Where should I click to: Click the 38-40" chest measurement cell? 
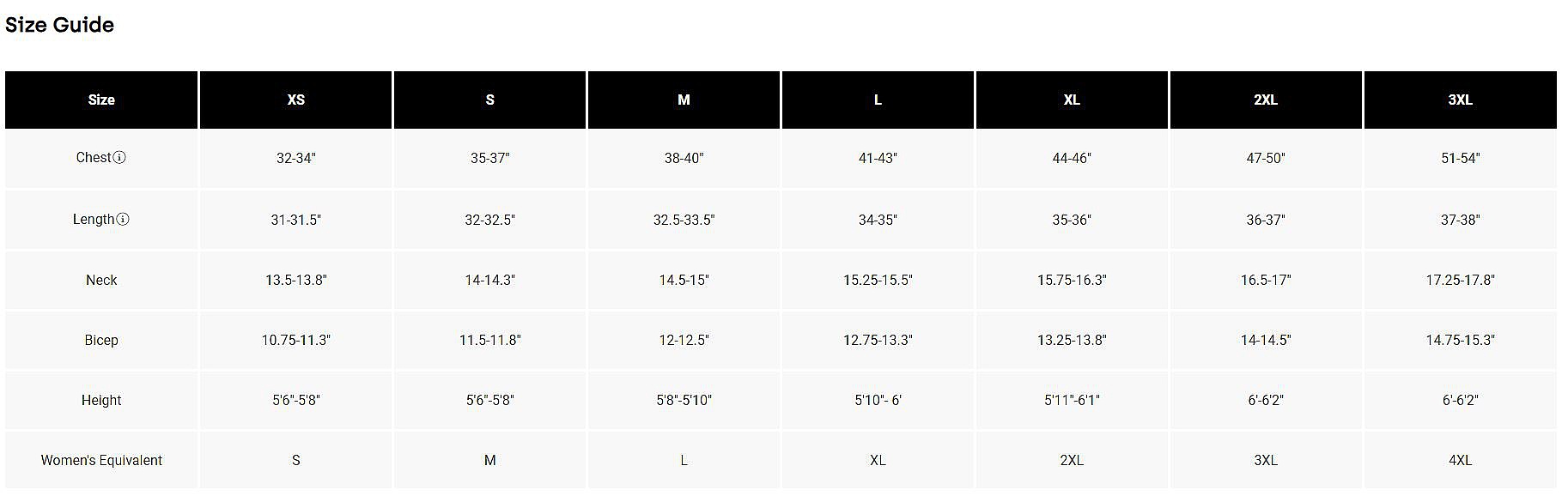point(684,159)
